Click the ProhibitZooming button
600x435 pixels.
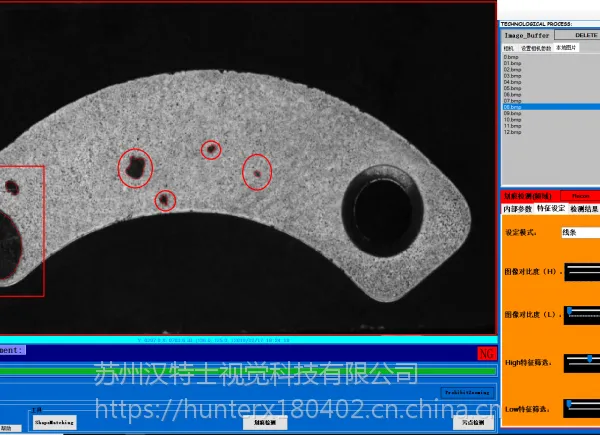point(467,393)
